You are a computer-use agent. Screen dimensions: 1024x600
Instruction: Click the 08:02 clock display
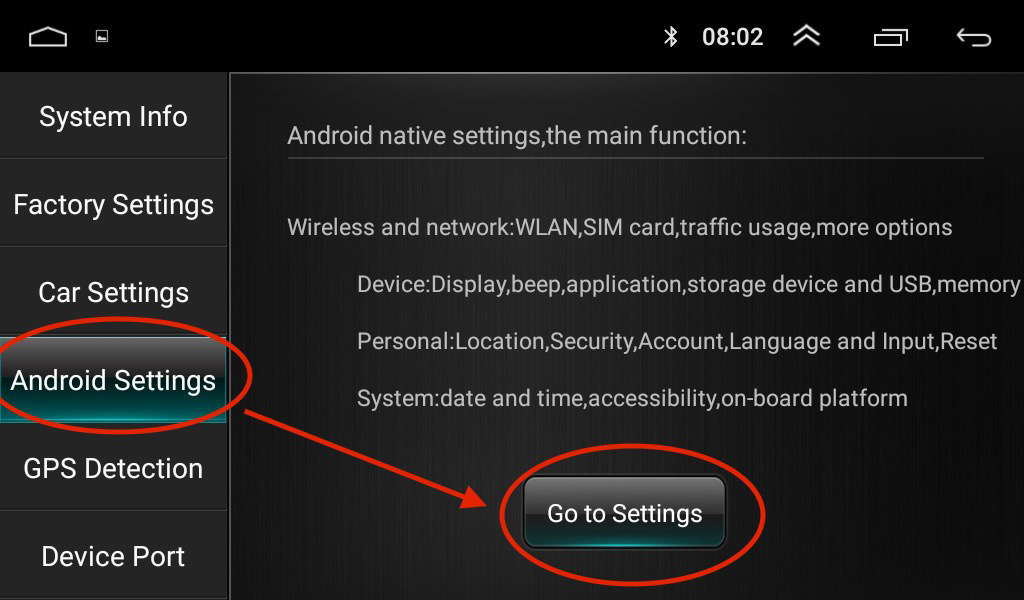[x=733, y=37]
